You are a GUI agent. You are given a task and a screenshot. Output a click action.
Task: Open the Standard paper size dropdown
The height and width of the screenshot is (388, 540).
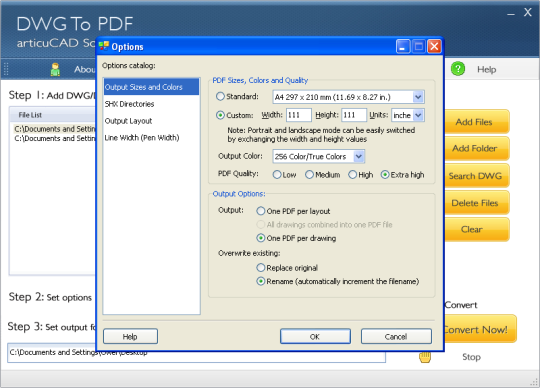(418, 97)
